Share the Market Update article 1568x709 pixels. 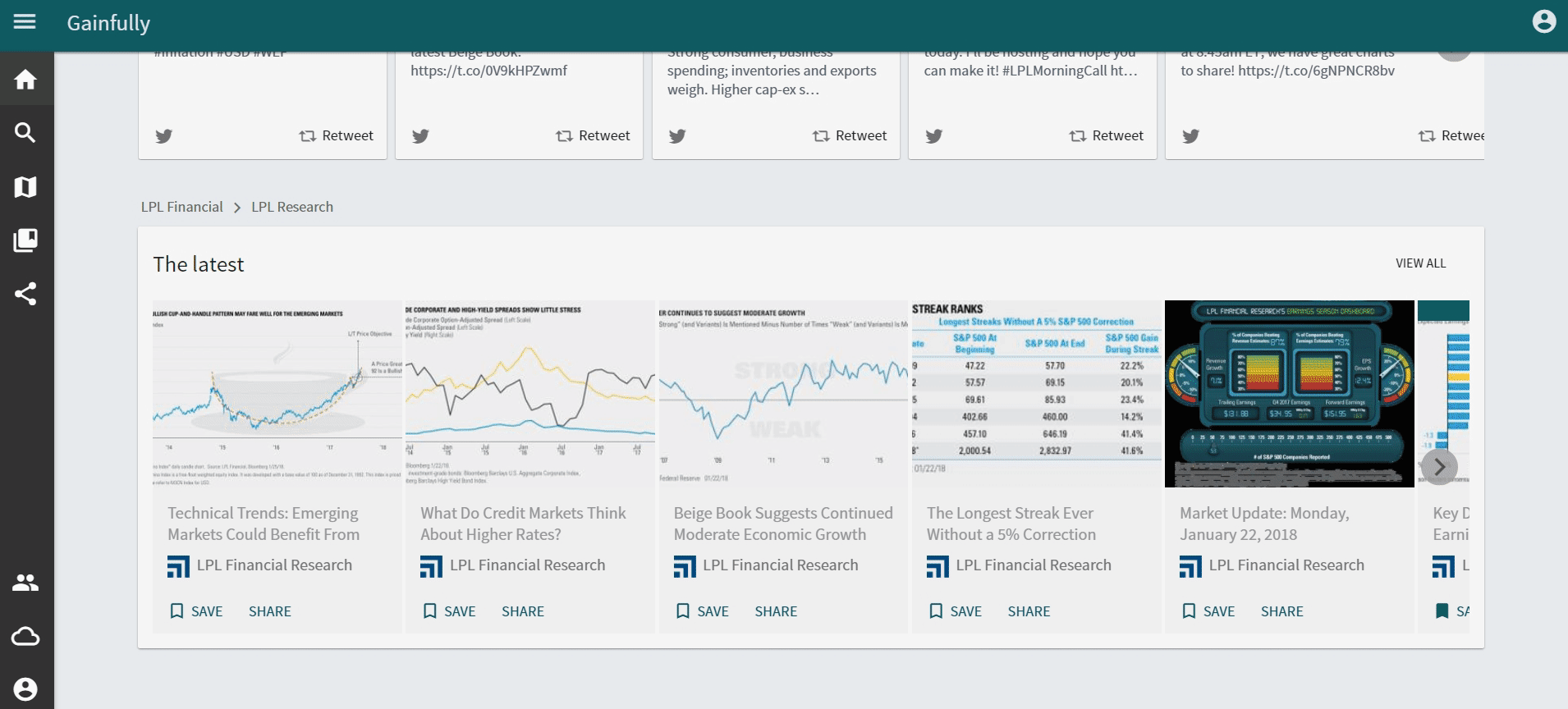[x=1282, y=611]
